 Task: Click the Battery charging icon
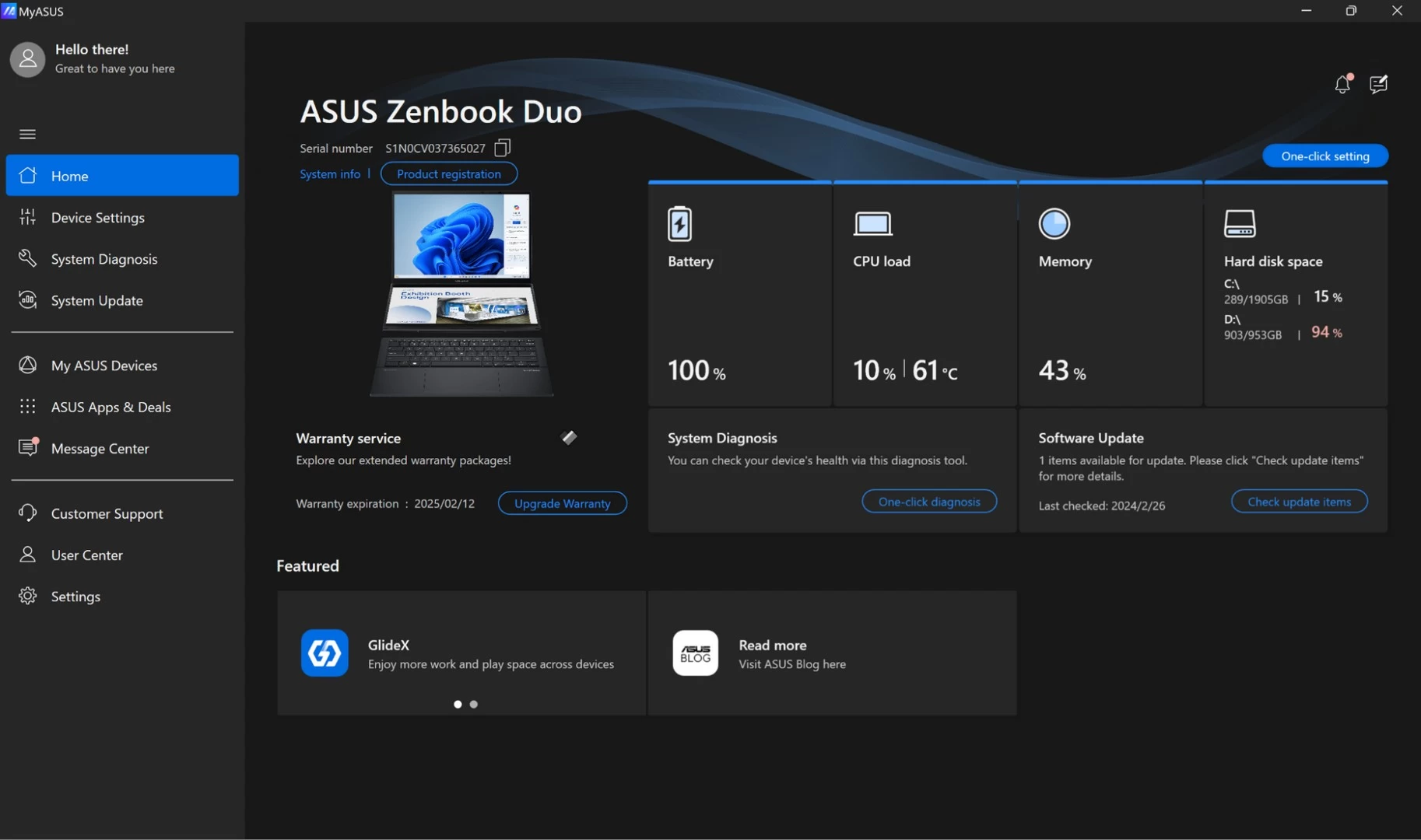[x=679, y=224]
